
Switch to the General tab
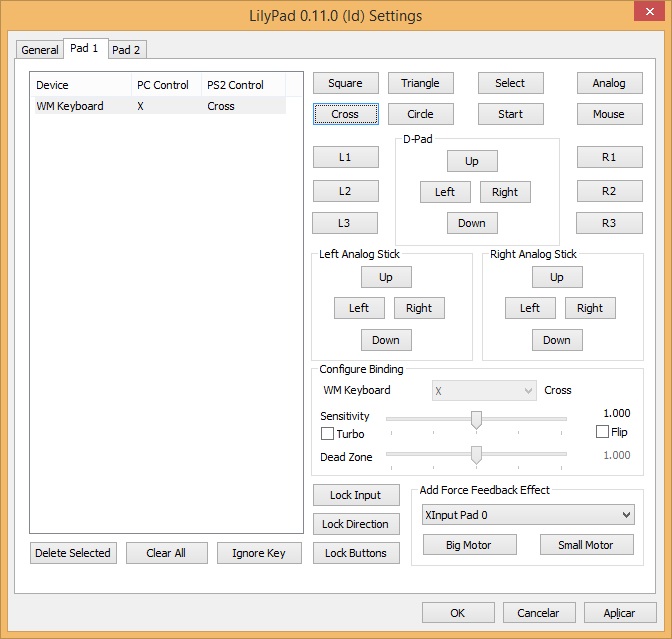(39, 50)
